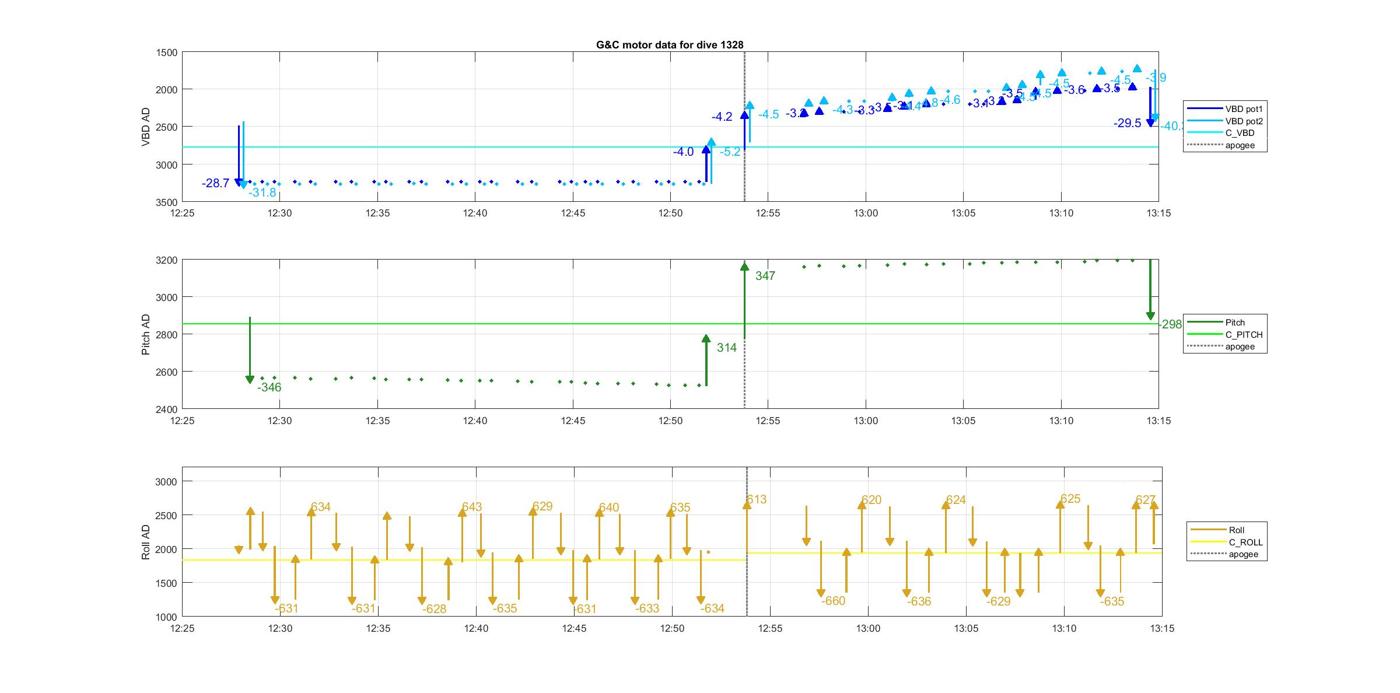Select the Roll AD y-axis label

(x=146, y=541)
